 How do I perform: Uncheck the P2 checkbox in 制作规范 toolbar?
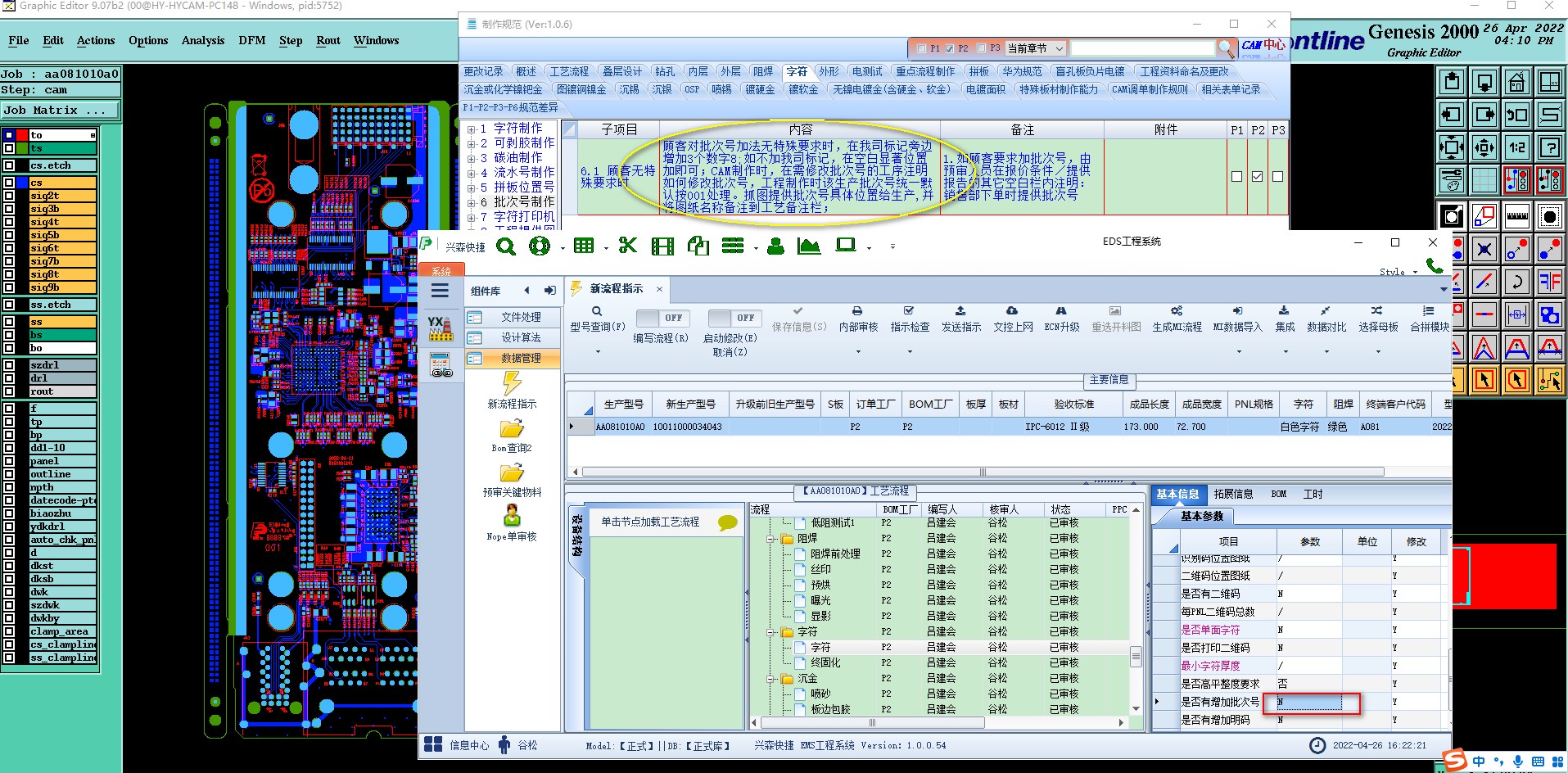pos(950,48)
